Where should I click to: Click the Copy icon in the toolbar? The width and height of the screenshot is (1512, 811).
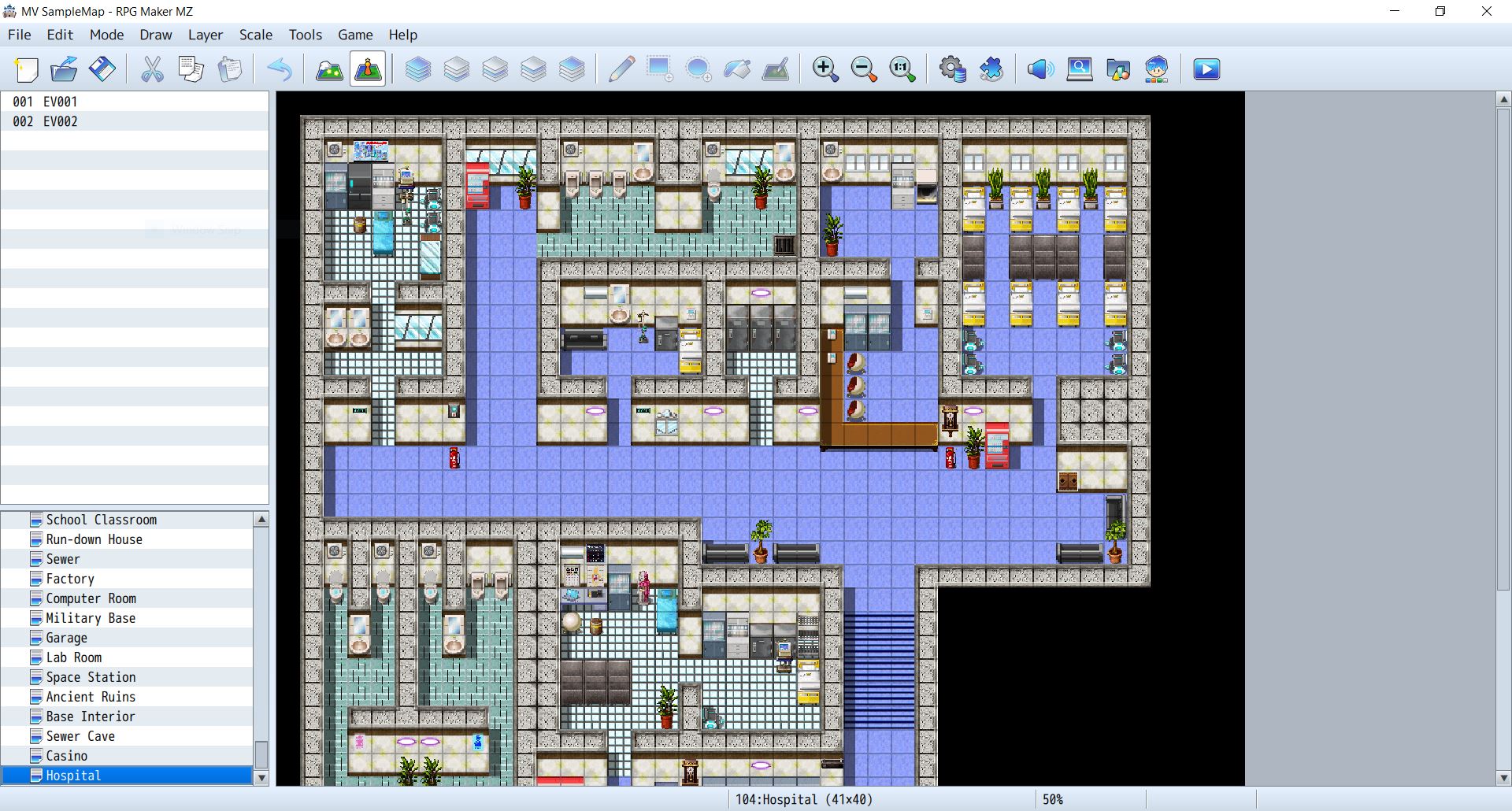tap(191, 69)
